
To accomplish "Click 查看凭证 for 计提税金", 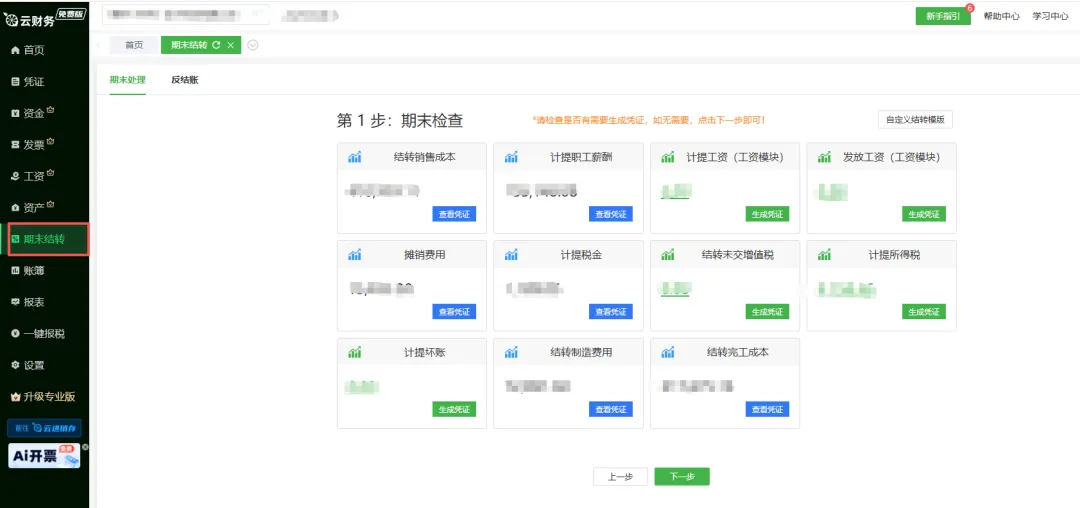I will click(x=610, y=312).
